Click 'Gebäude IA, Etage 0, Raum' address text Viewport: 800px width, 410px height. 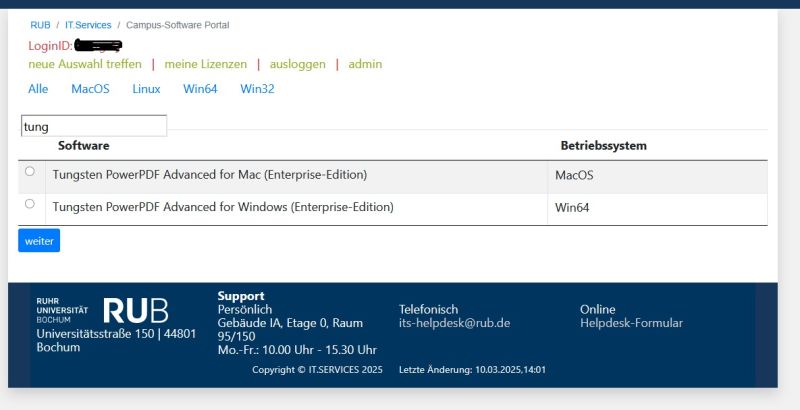290,323
